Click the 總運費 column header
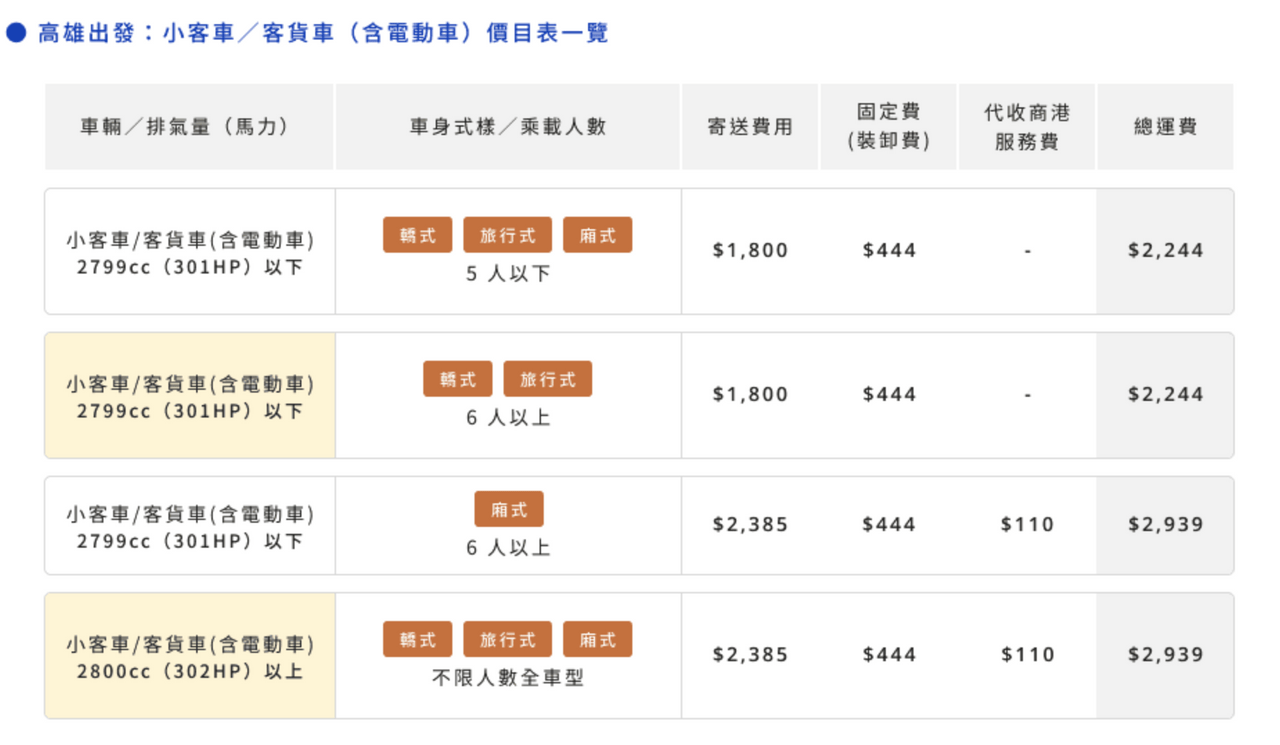 tap(1166, 127)
